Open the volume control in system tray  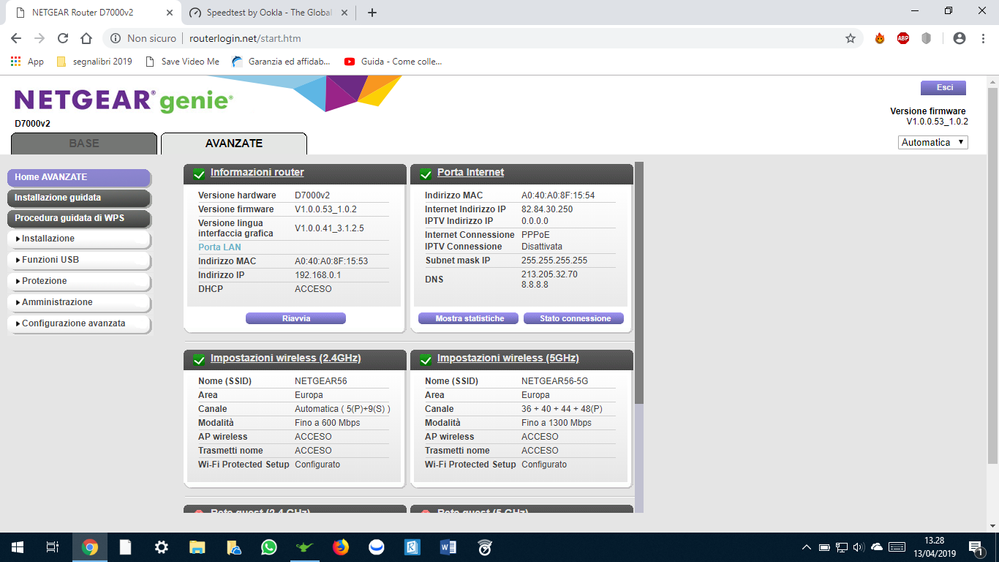click(x=858, y=547)
